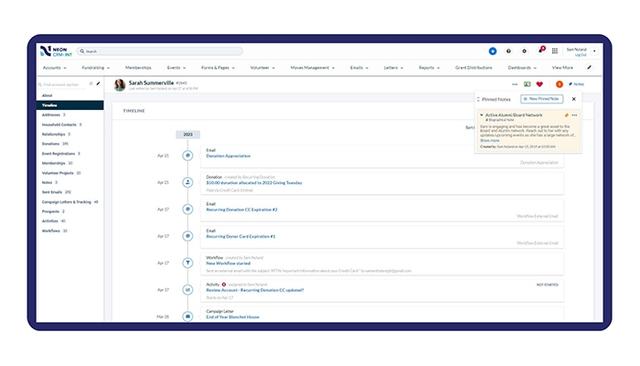The width and height of the screenshot is (640, 366).
Task: Open the Forms & Pages menu
Action: point(218,68)
